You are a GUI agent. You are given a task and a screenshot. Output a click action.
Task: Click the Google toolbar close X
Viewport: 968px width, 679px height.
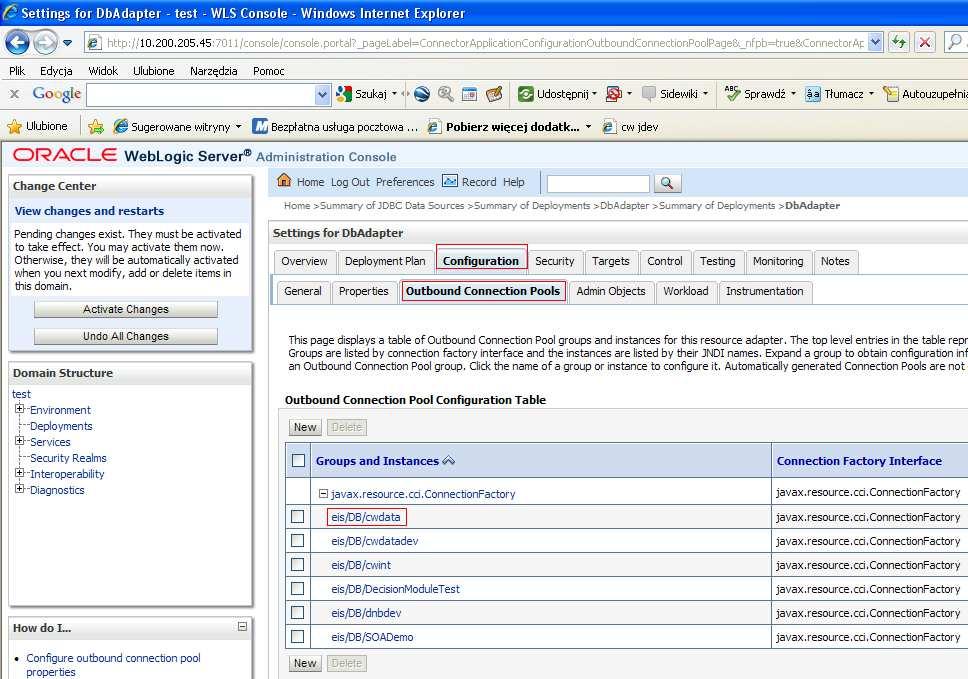point(14,94)
